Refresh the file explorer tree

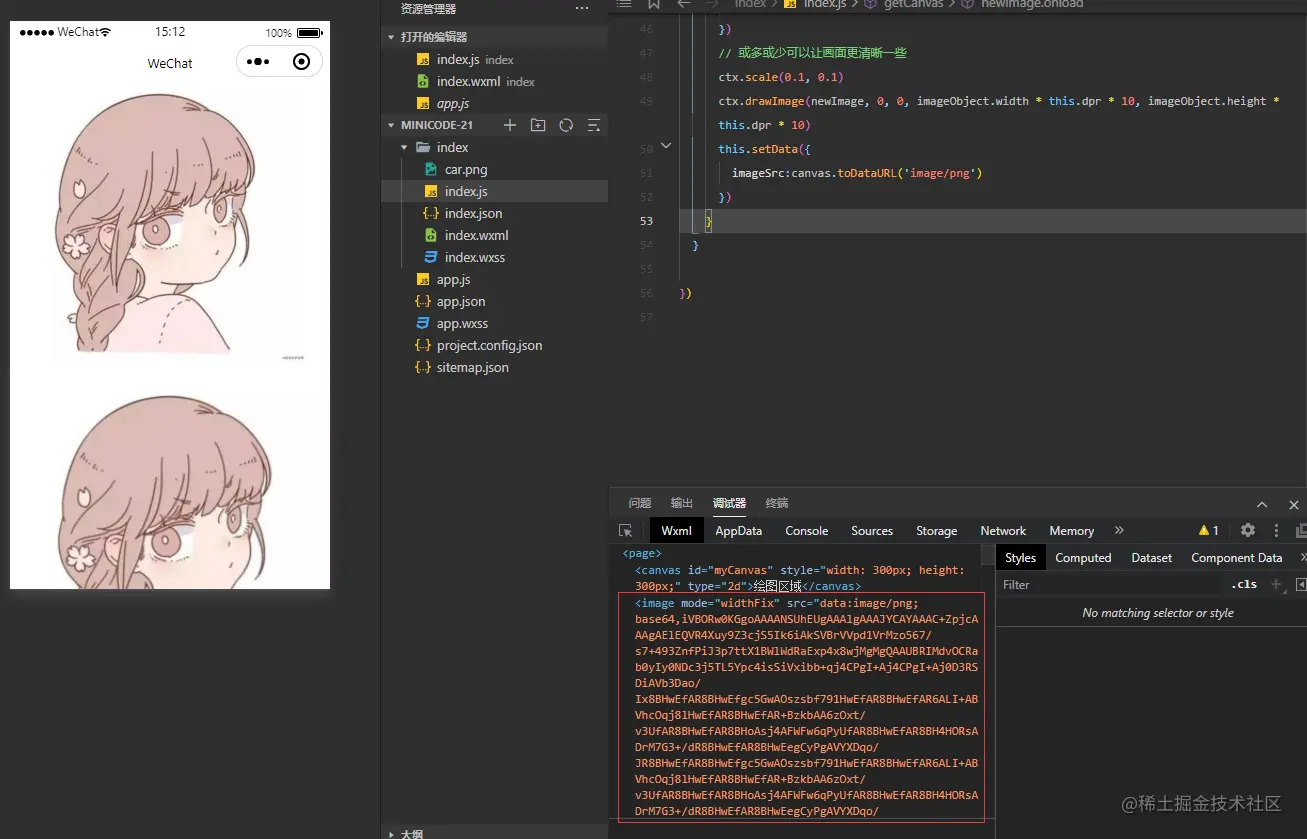click(x=566, y=125)
